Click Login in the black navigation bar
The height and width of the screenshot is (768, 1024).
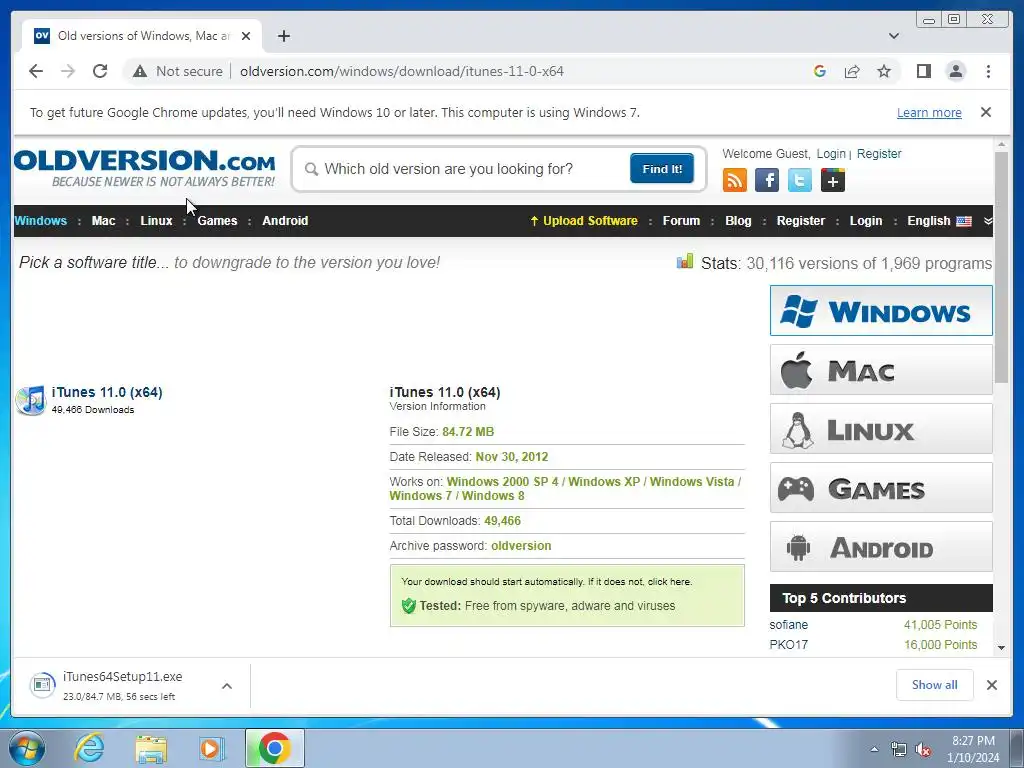click(x=866, y=221)
